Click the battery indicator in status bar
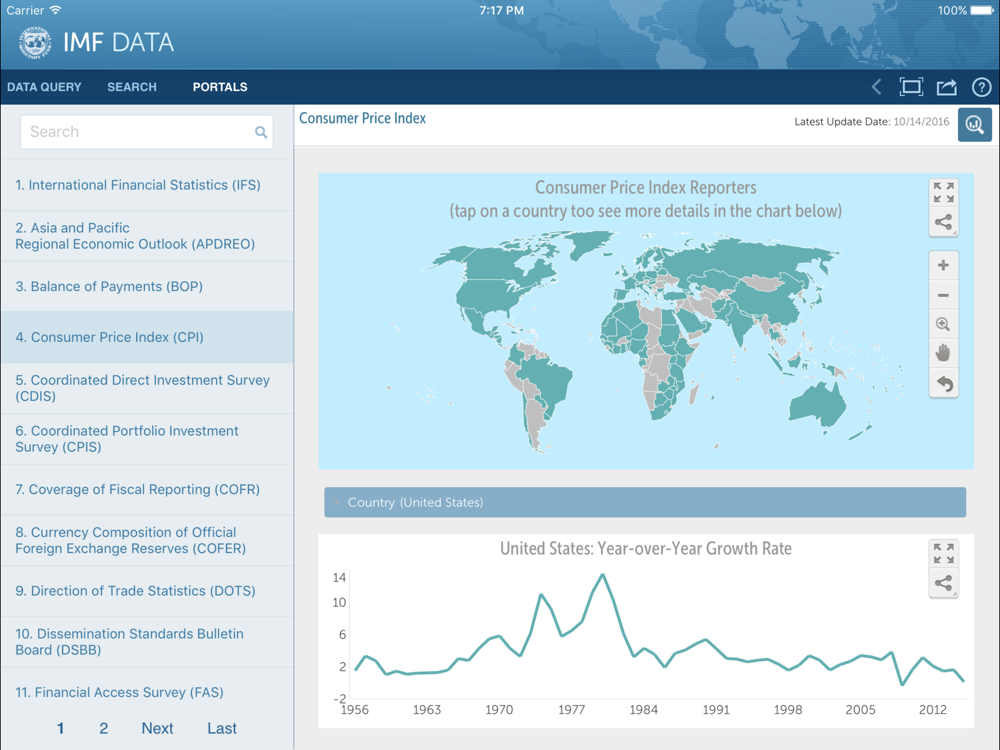This screenshot has width=1000, height=750. [x=981, y=10]
